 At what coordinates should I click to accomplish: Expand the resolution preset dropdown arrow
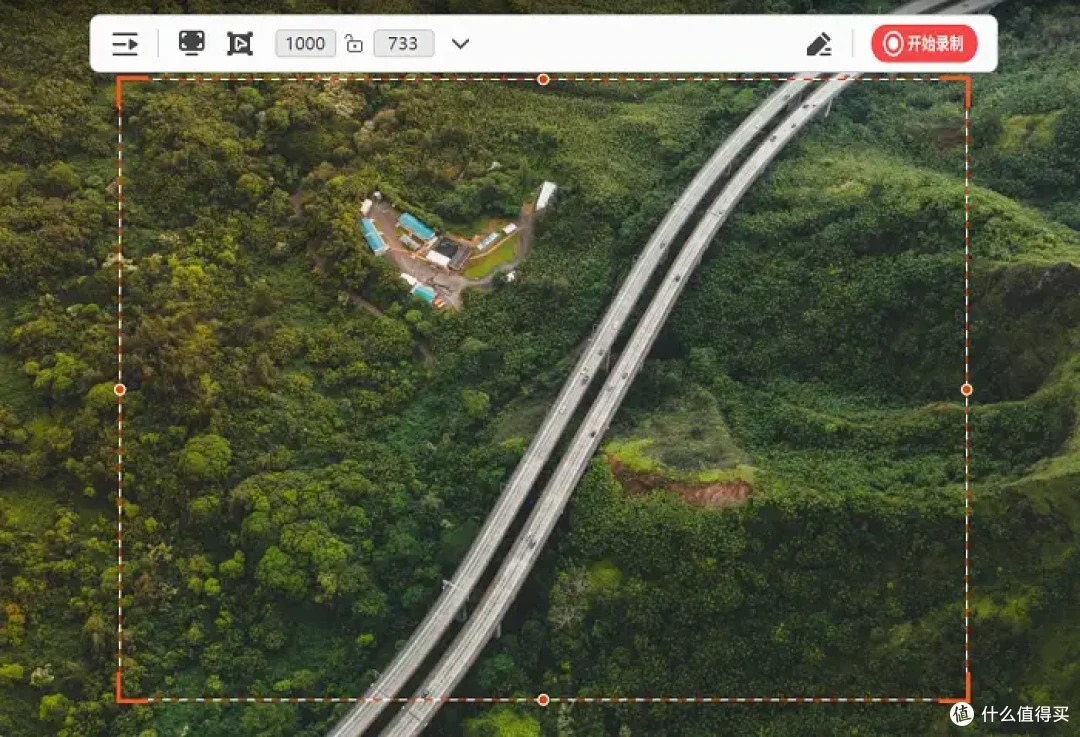tap(460, 44)
